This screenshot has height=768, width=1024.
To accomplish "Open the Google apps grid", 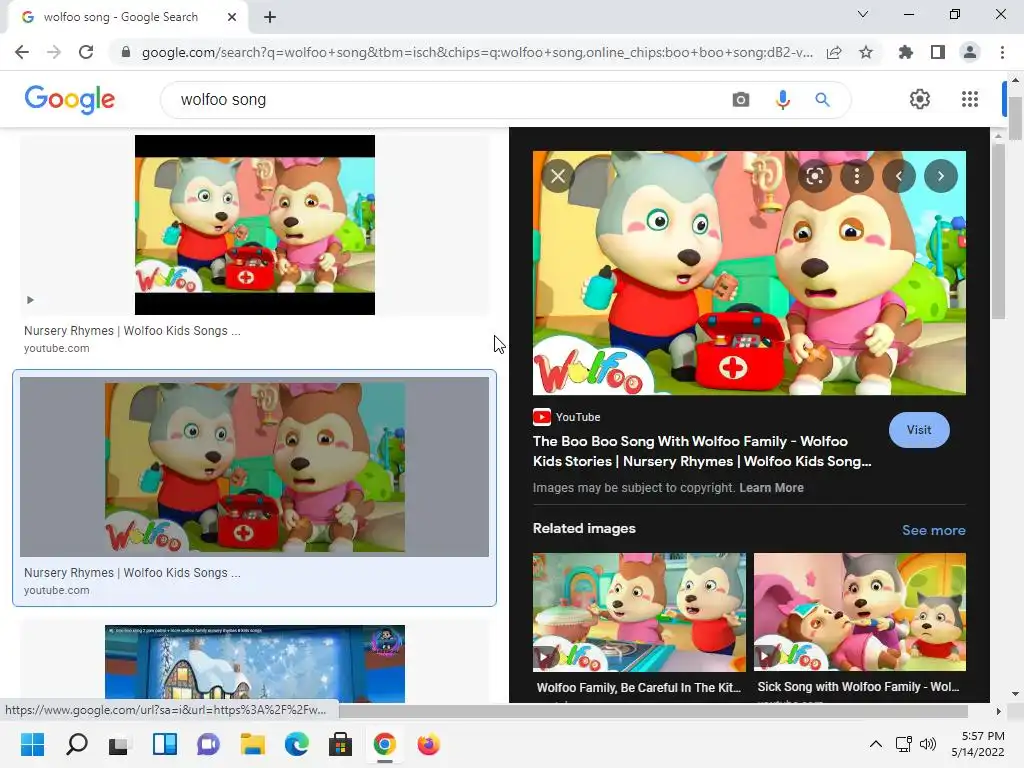I will tap(970, 99).
